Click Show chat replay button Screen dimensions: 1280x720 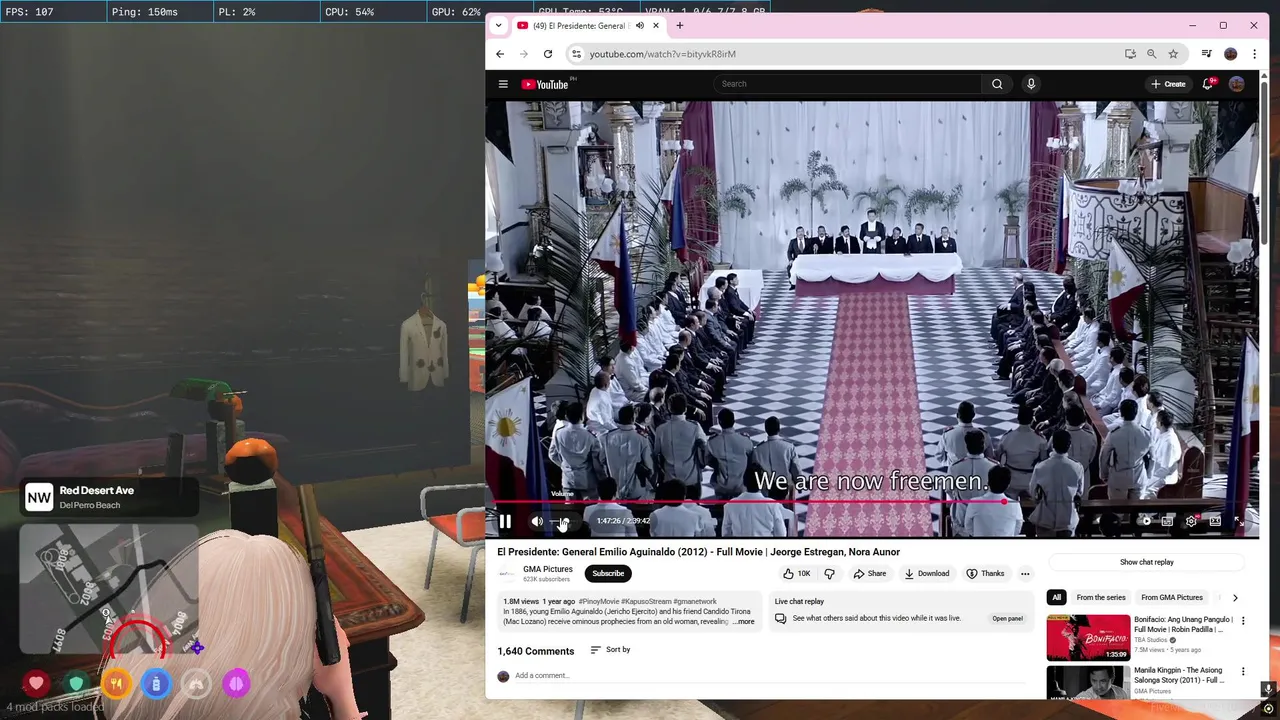[1147, 562]
